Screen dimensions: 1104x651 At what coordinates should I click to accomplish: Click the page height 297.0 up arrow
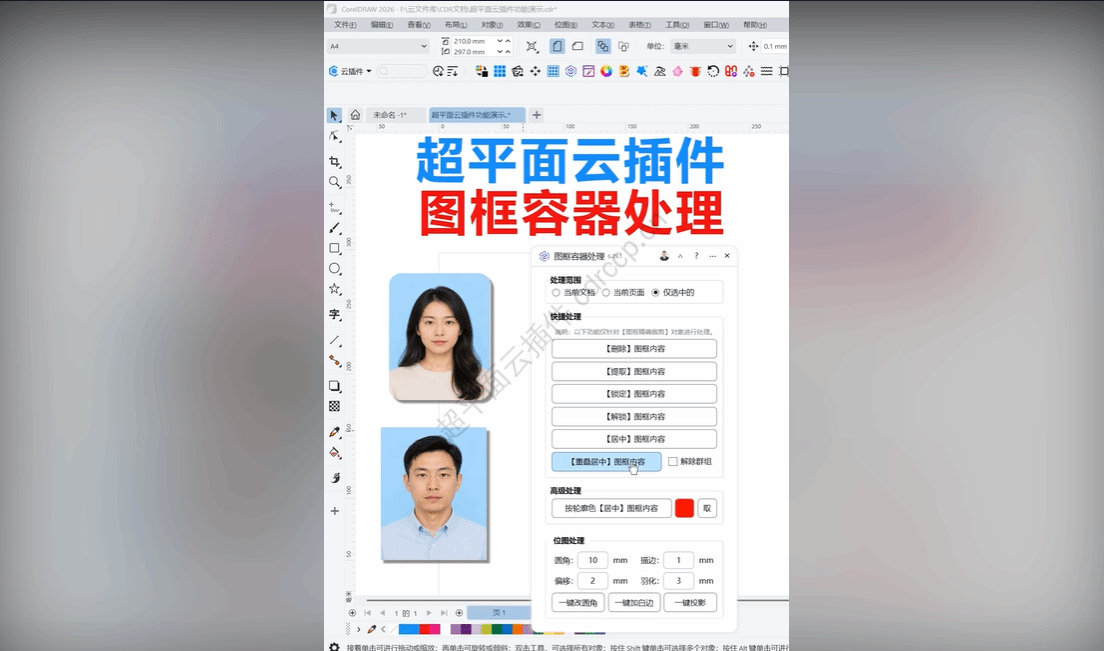tap(508, 51)
